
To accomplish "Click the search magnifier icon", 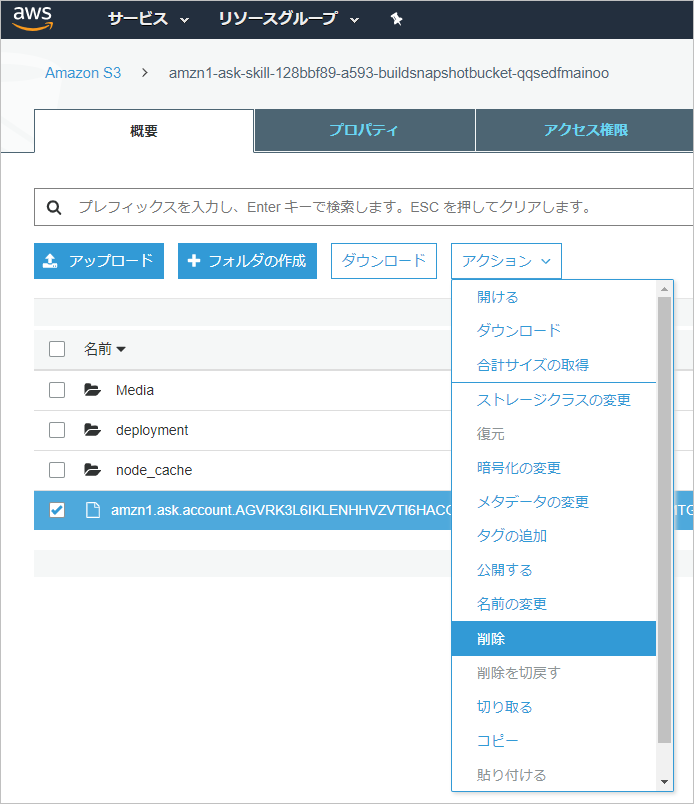I will [x=54, y=207].
